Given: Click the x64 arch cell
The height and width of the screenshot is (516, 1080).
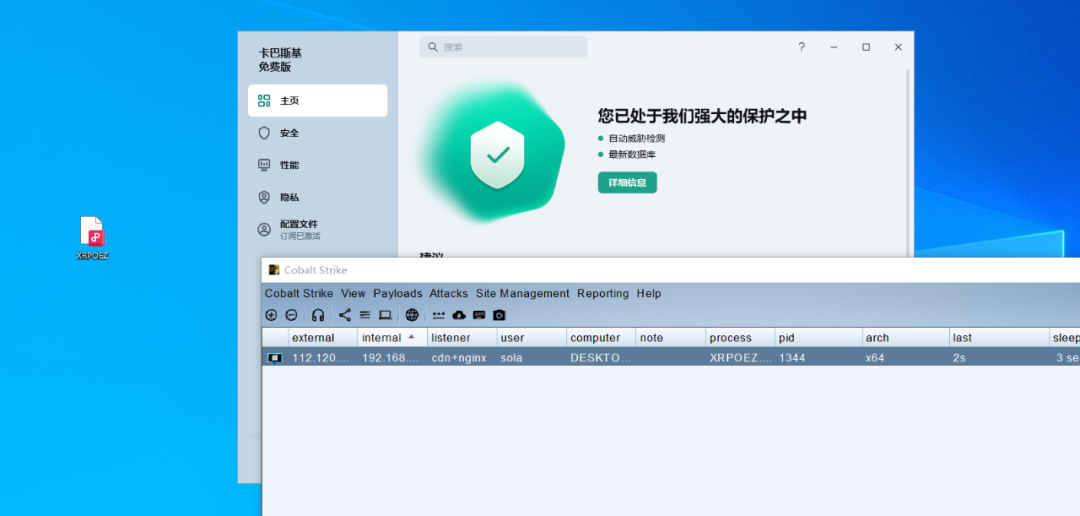Looking at the screenshot, I should (906, 358).
